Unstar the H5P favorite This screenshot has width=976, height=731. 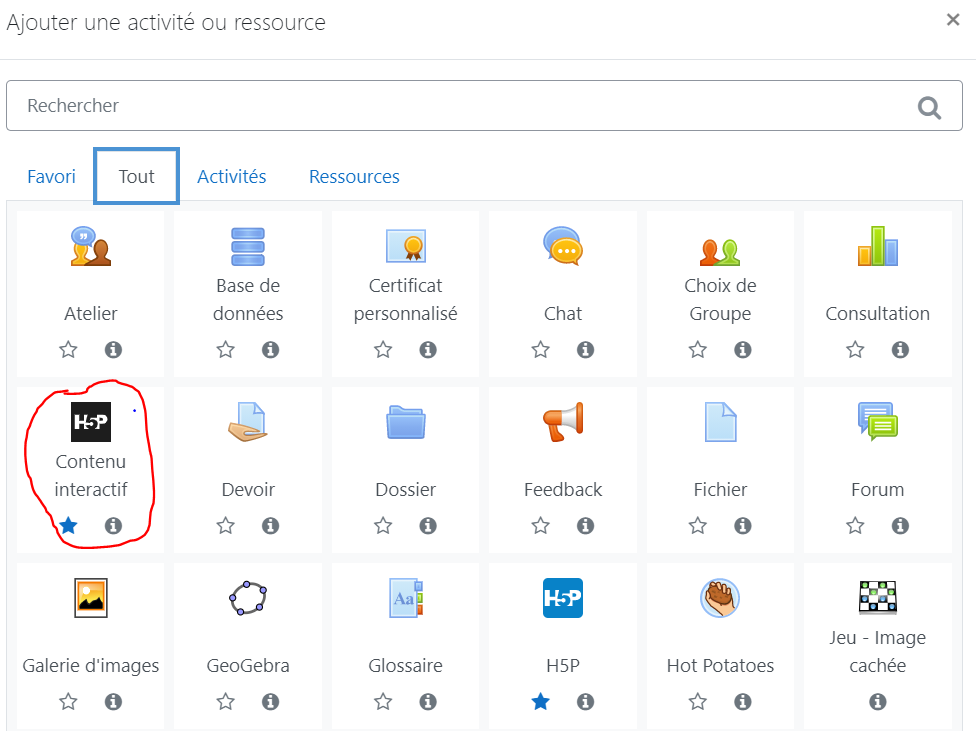pyautogui.click(x=540, y=702)
